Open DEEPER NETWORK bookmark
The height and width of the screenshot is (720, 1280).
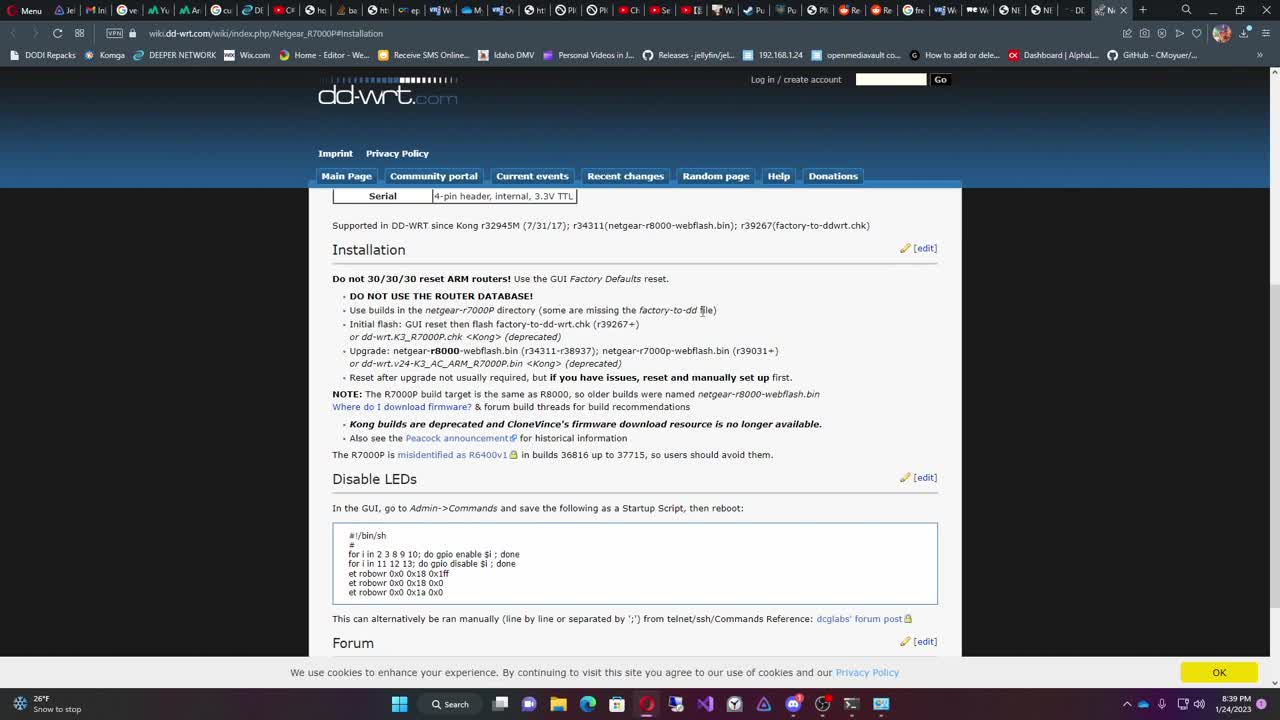[x=174, y=55]
